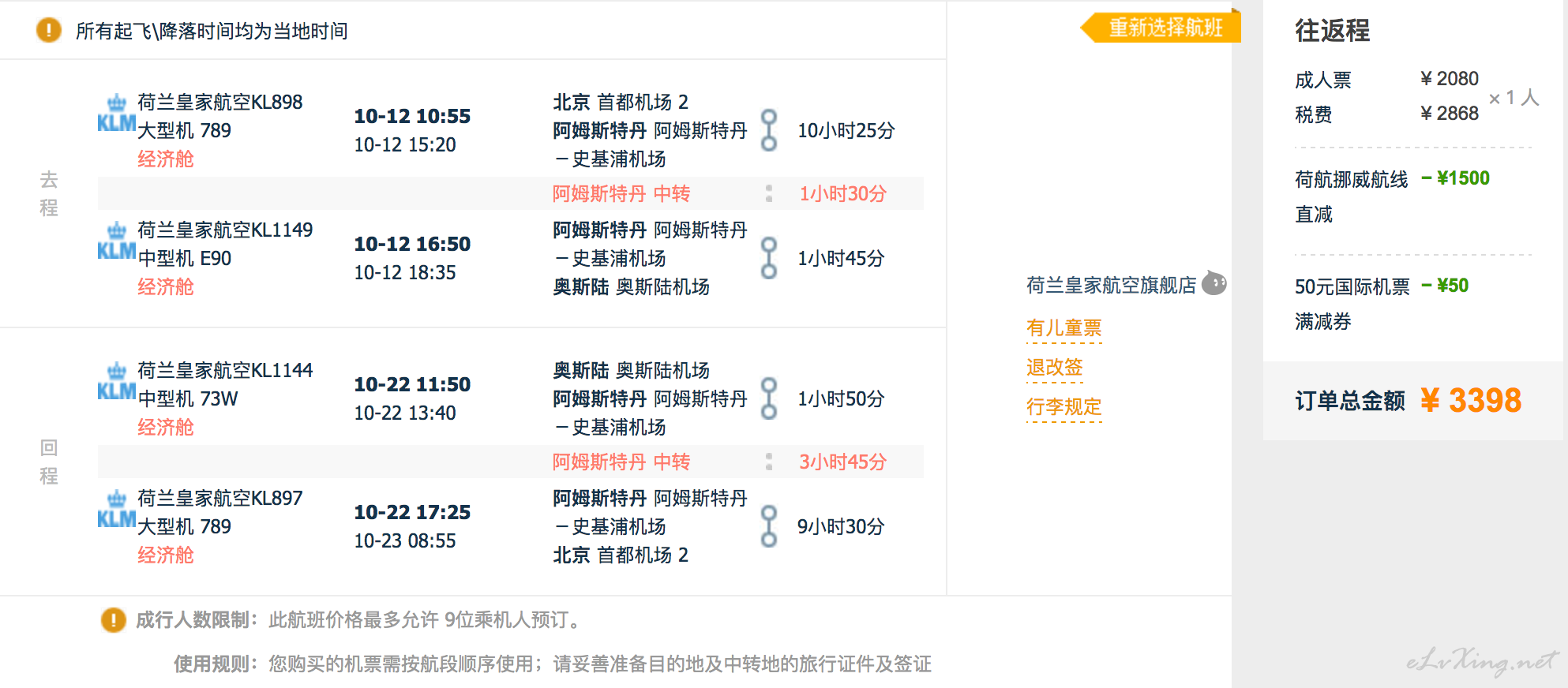
Task: Click 大型机 789 under KL898
Action: pyautogui.click(x=184, y=130)
